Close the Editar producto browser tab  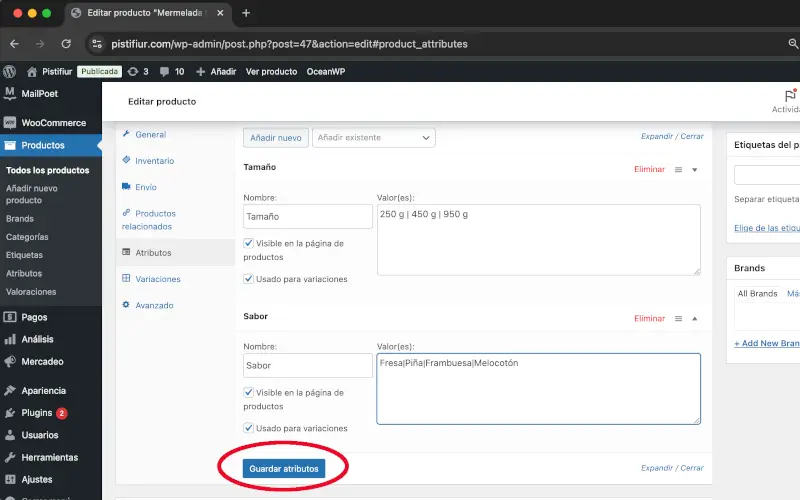coord(220,13)
